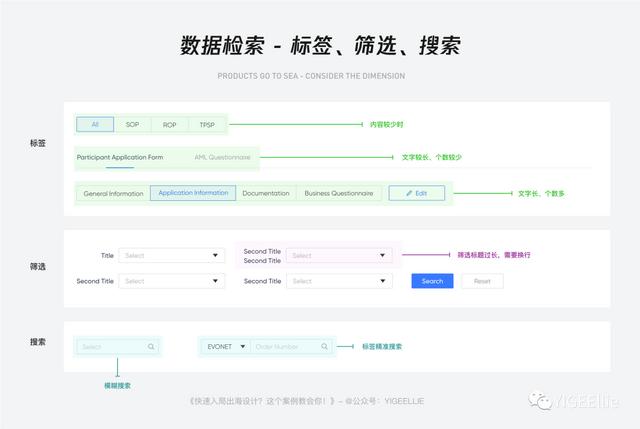
Task: Click the magnifier icon in Order Number field
Action: pyautogui.click(x=324, y=347)
